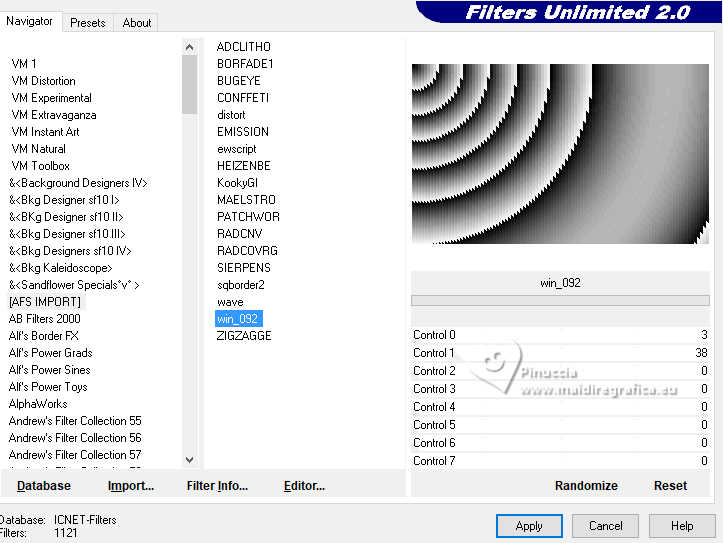The height and width of the screenshot is (543, 723).
Task: Select [AFS IMPORT] category
Action: [45, 302]
